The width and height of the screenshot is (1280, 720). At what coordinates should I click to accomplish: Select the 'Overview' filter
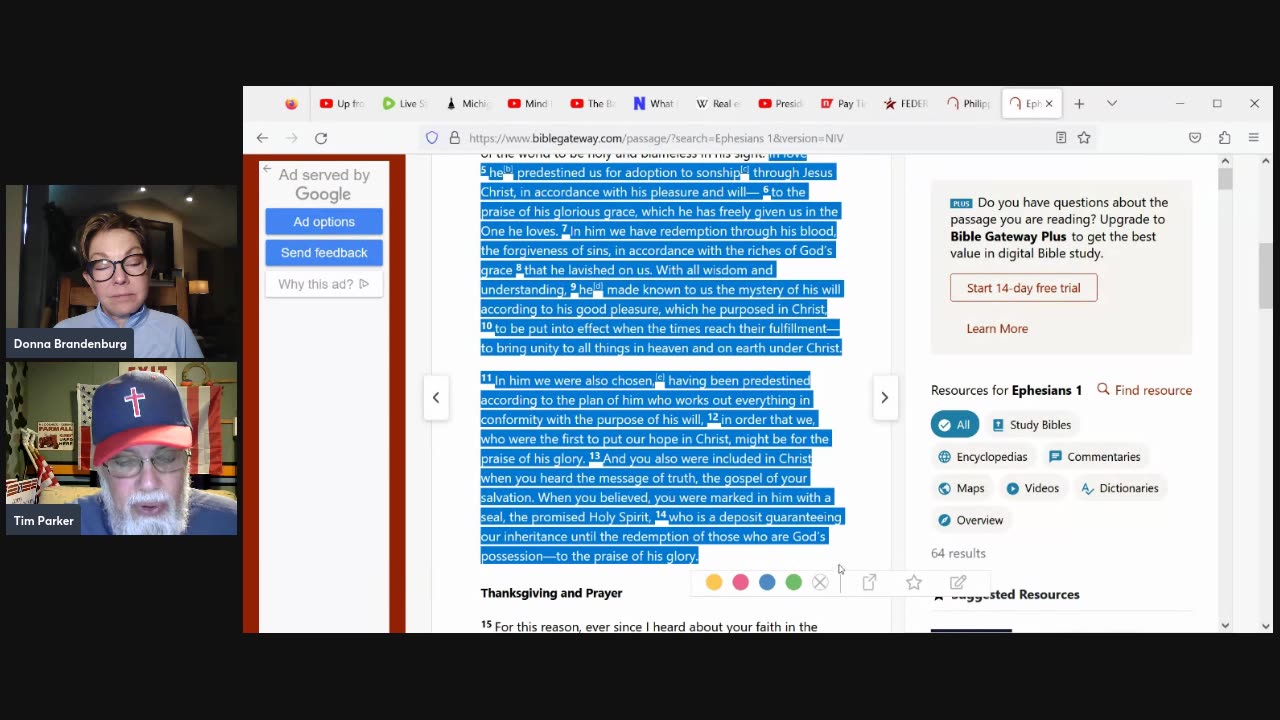coord(970,520)
